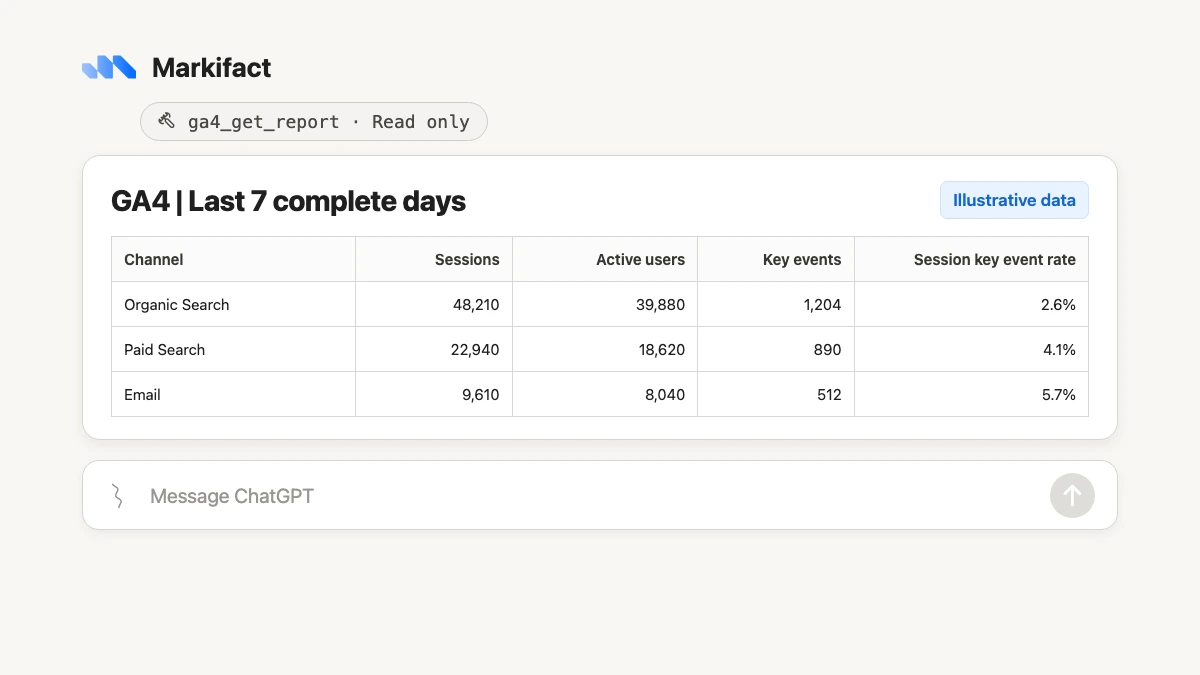Click the send arrow button
This screenshot has height=675, width=1200.
click(x=1072, y=495)
